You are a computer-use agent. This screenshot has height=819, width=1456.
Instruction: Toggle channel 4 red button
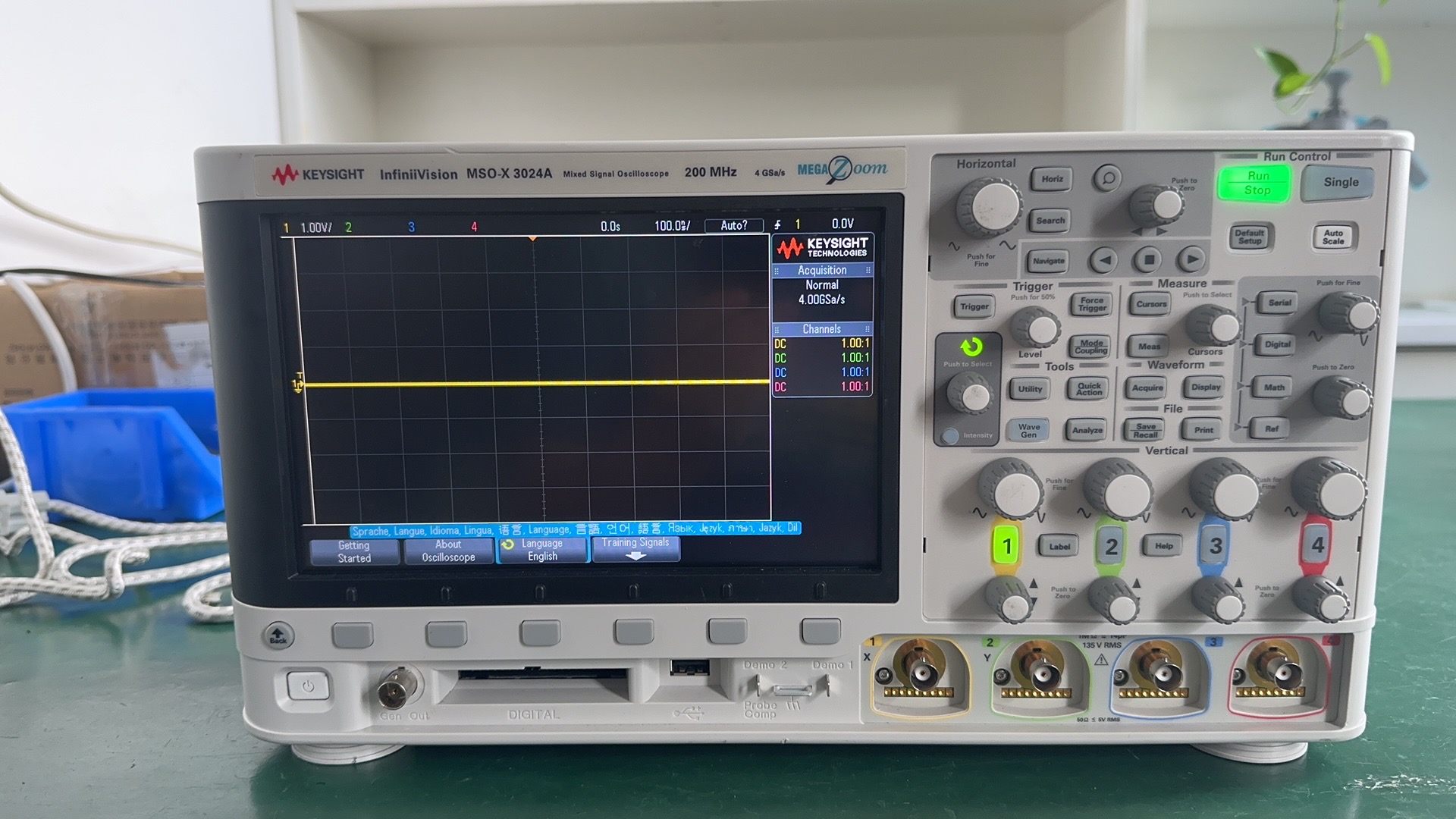1317,545
